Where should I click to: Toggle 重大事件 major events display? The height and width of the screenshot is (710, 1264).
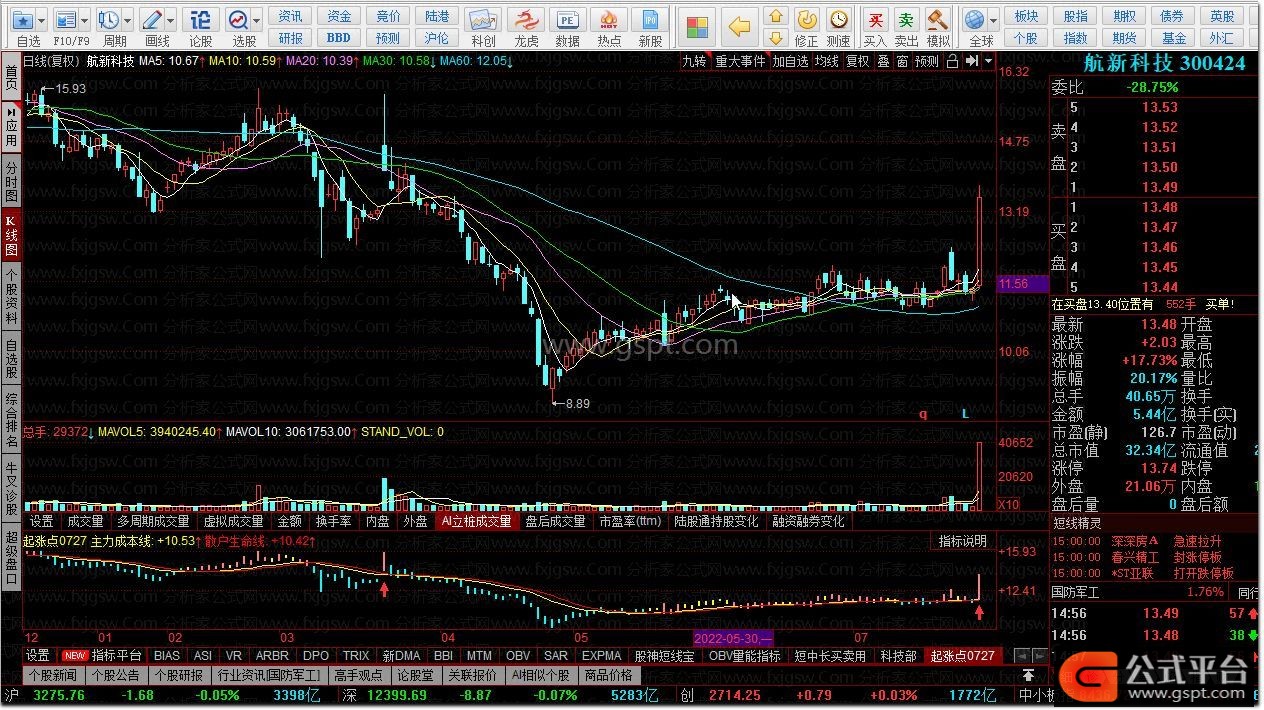point(740,61)
